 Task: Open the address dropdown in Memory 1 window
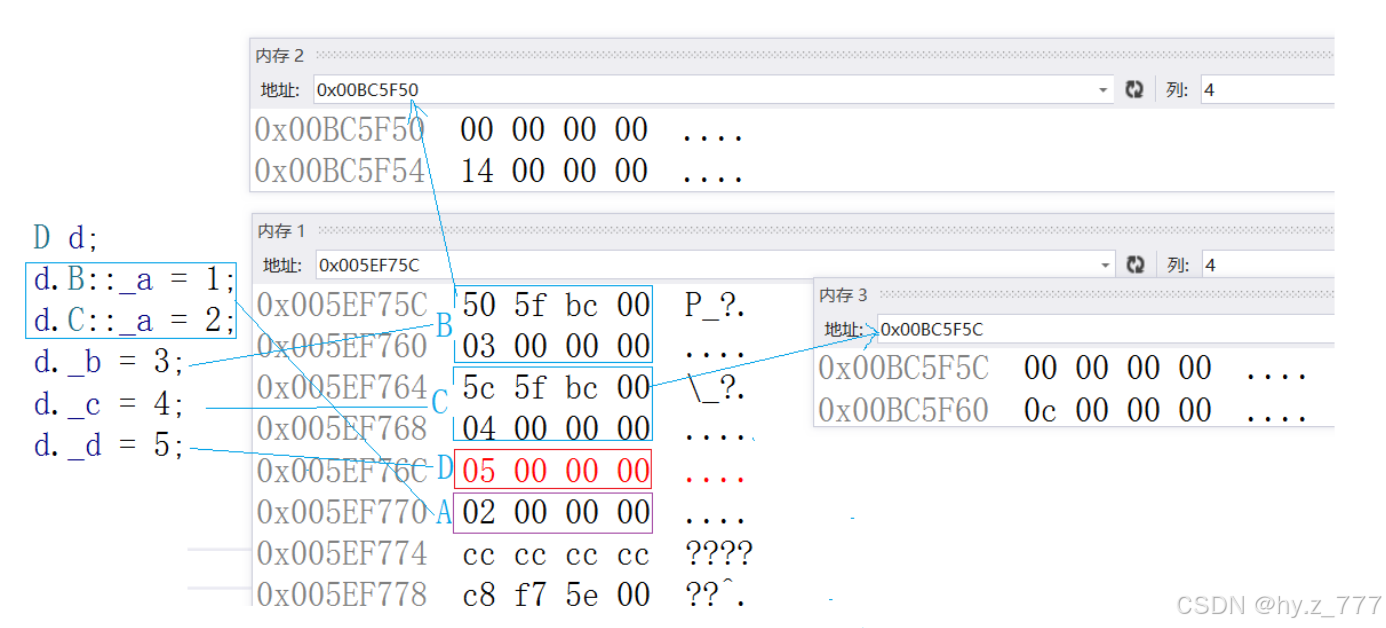click(x=1104, y=265)
